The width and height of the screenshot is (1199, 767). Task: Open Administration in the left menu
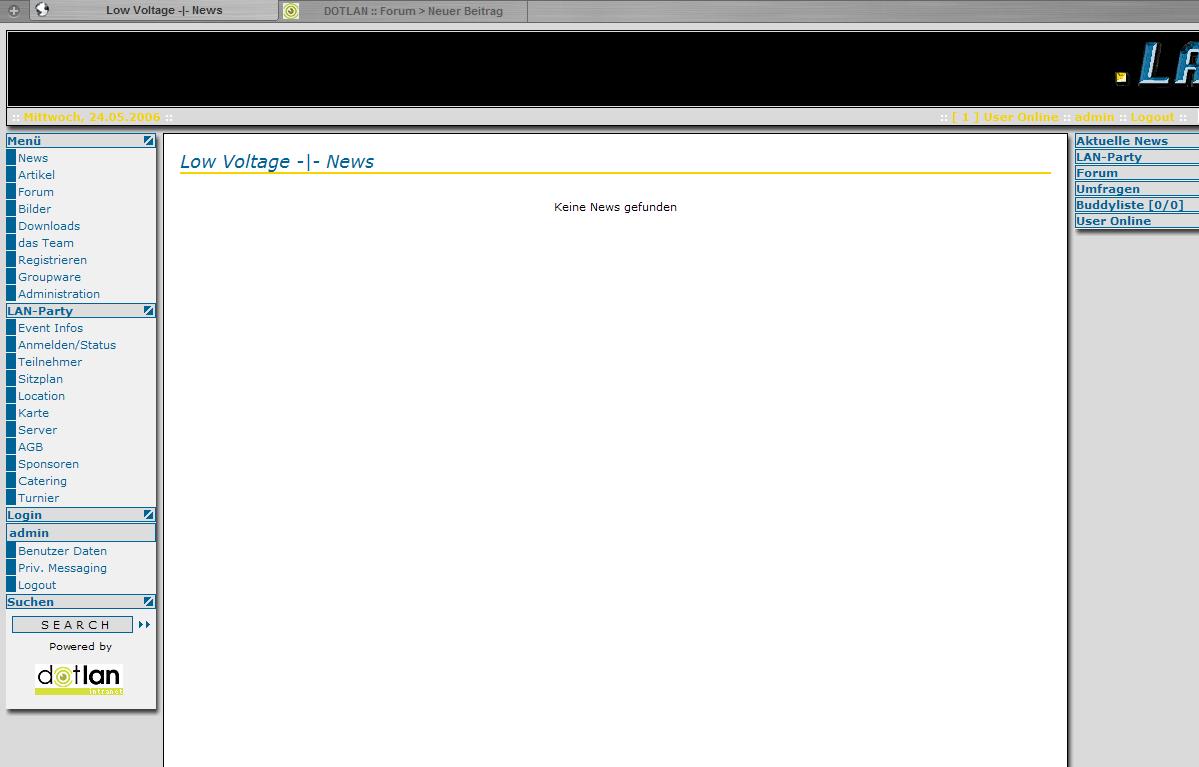tap(59, 294)
